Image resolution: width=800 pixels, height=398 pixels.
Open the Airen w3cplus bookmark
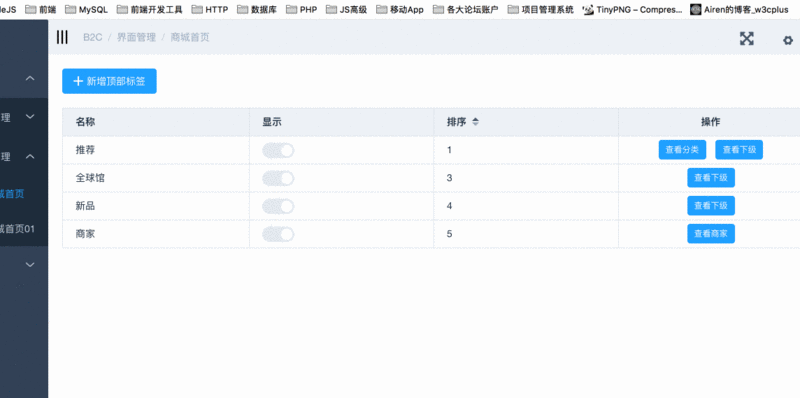pyautogui.click(x=739, y=9)
